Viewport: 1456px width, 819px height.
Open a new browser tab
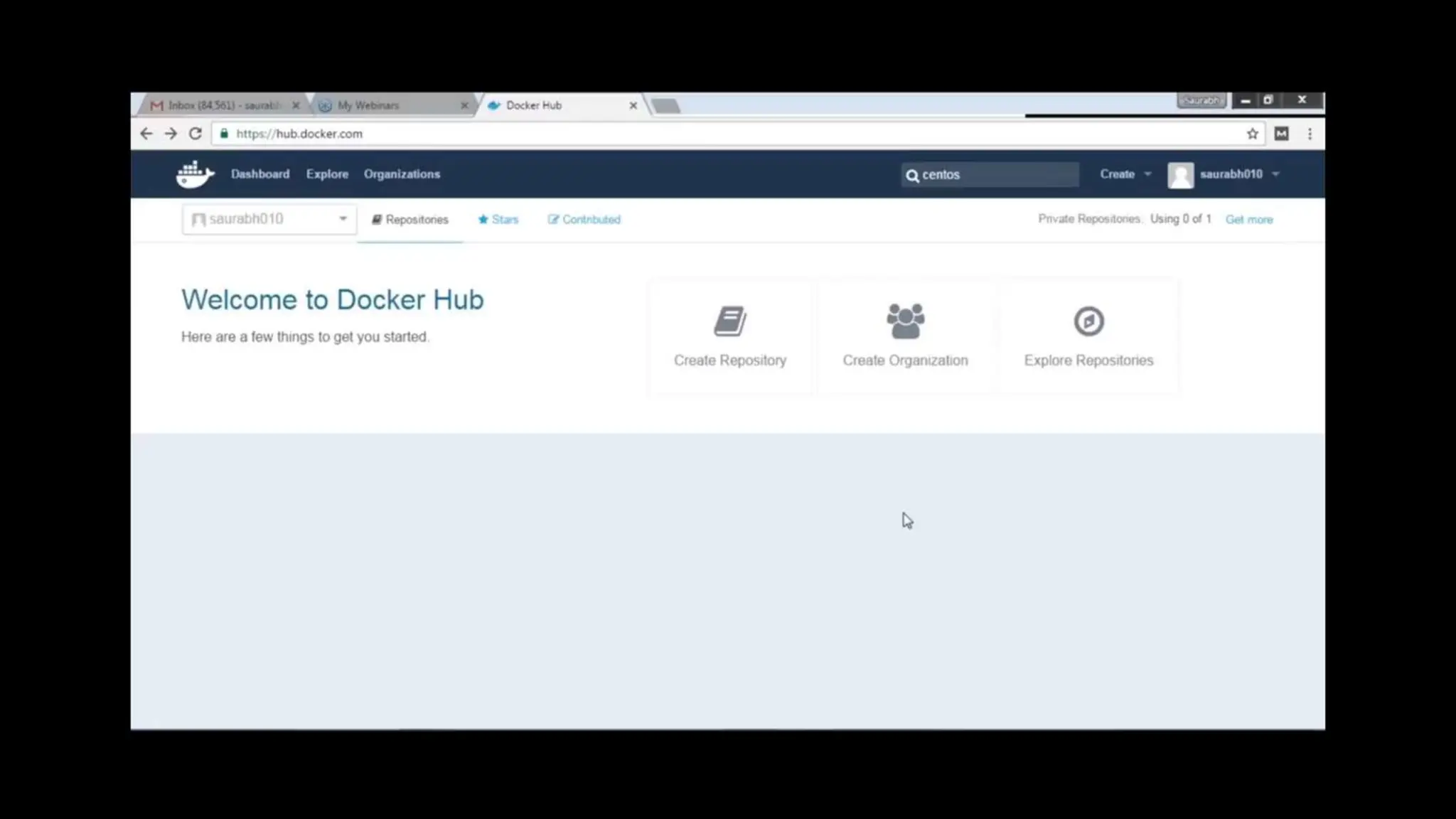tap(666, 106)
